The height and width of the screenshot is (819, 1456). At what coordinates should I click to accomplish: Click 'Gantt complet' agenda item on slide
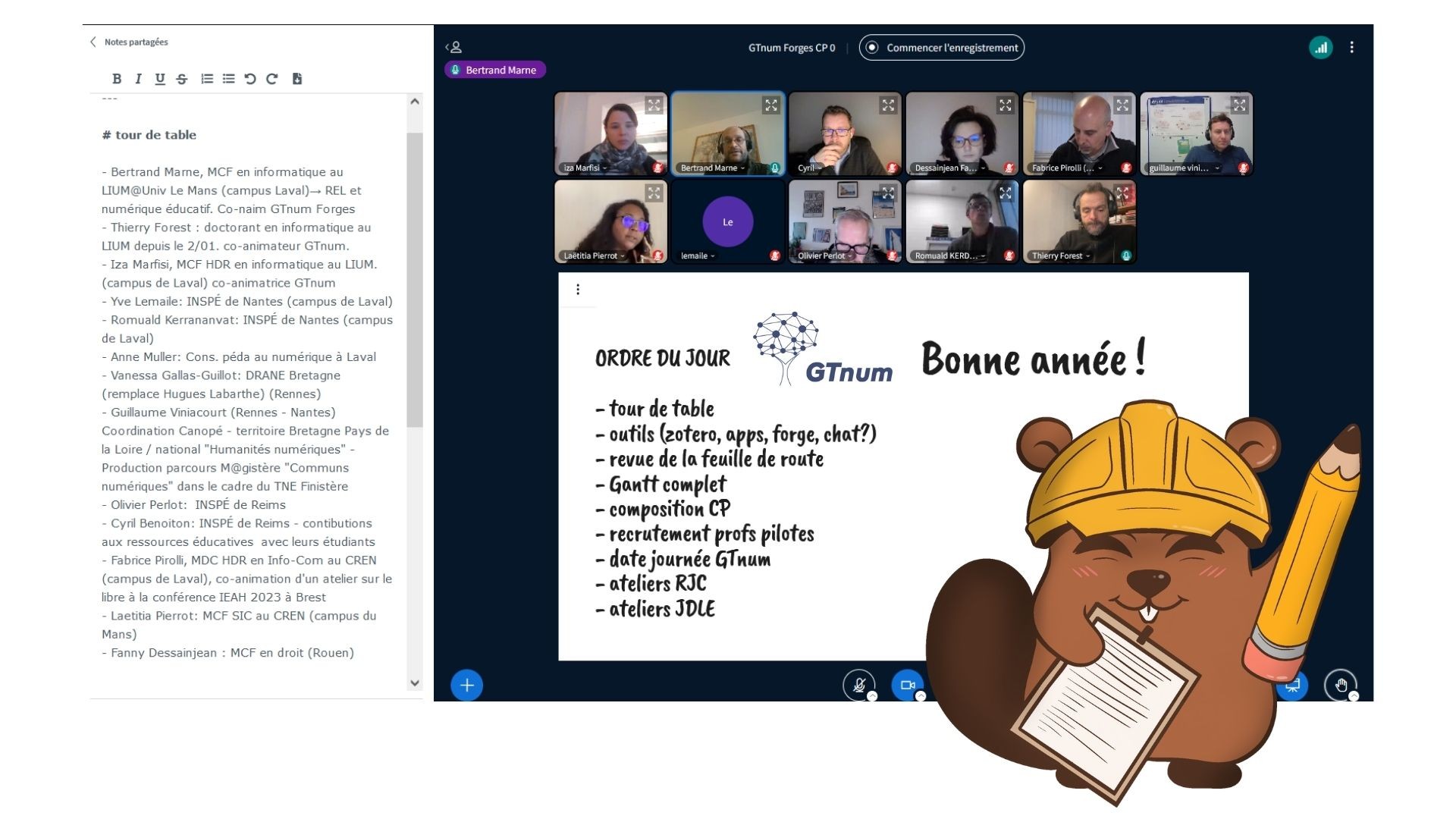click(661, 484)
